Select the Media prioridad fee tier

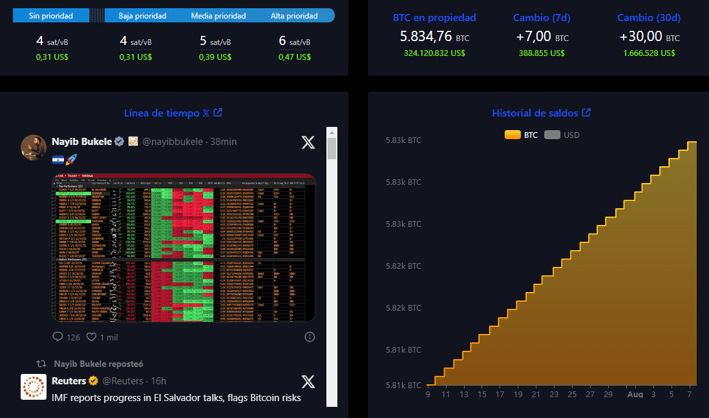(x=218, y=16)
